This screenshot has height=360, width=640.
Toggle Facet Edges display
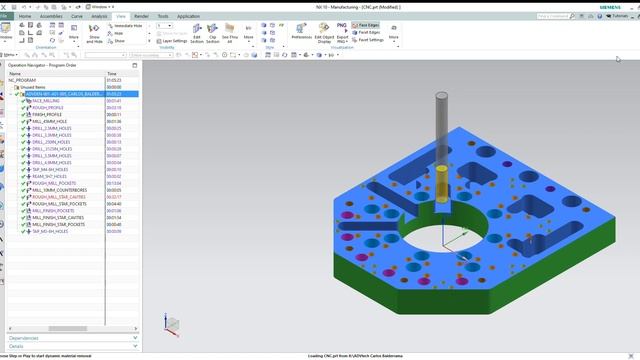(366, 33)
